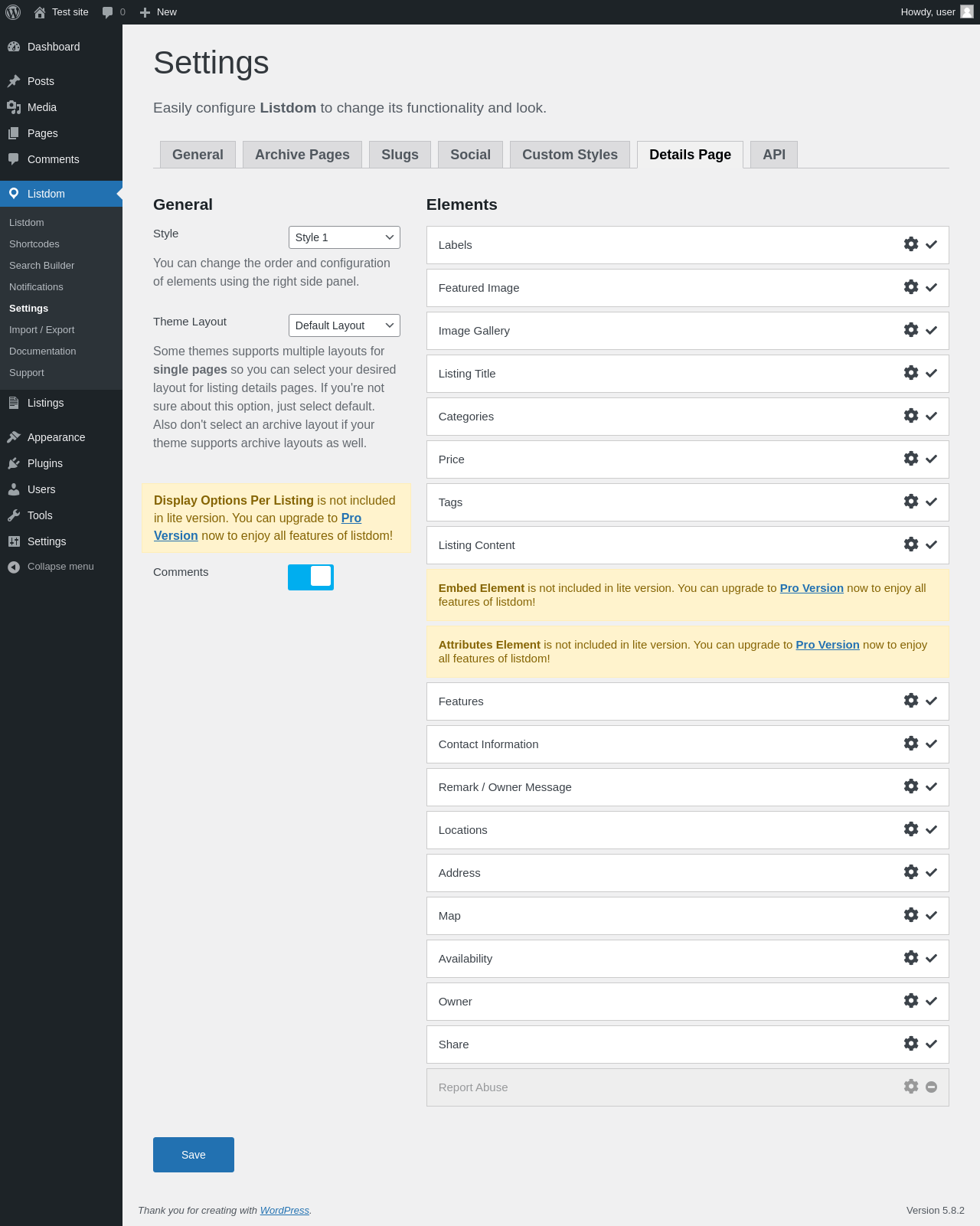980x1226 pixels.
Task: Open gear settings for Contact Information
Action: click(910, 744)
